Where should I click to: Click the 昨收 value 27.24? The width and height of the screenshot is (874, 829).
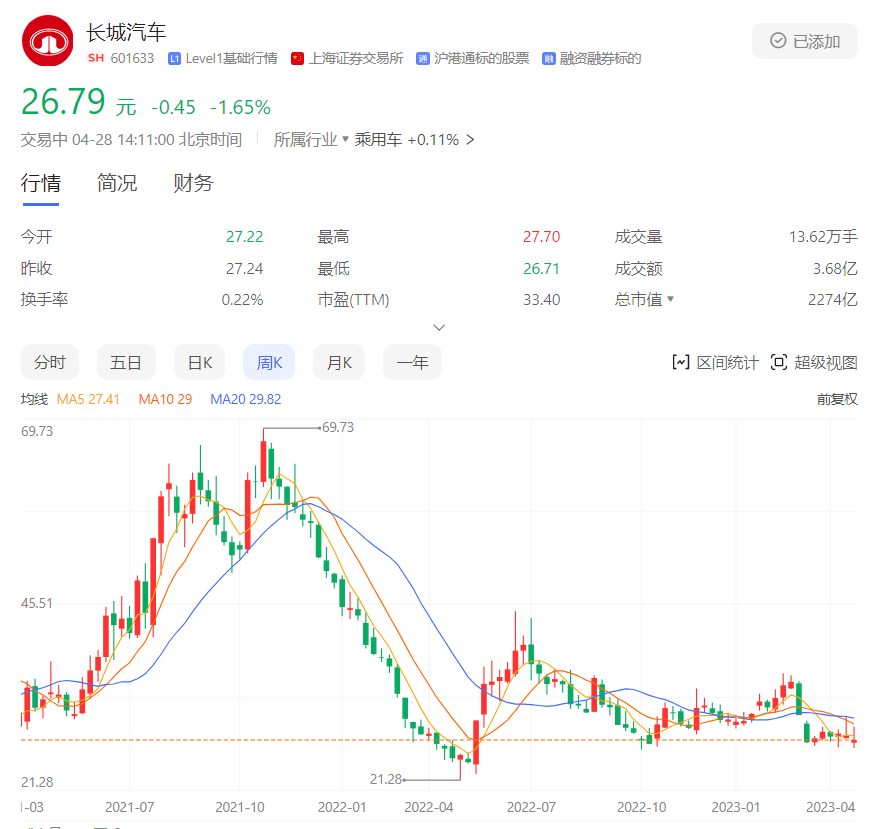pyautogui.click(x=244, y=269)
